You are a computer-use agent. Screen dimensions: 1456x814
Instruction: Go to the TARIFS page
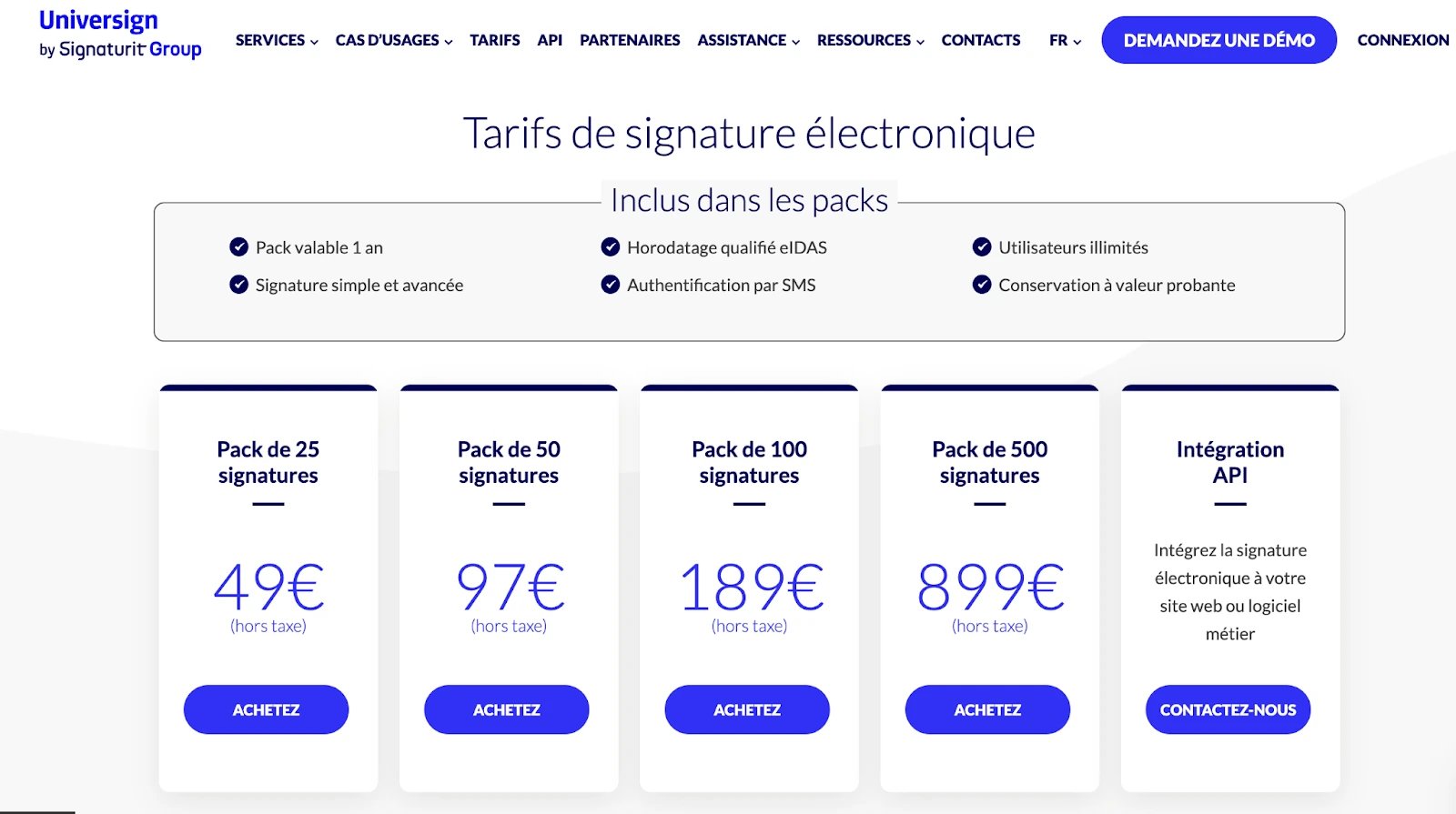point(495,40)
